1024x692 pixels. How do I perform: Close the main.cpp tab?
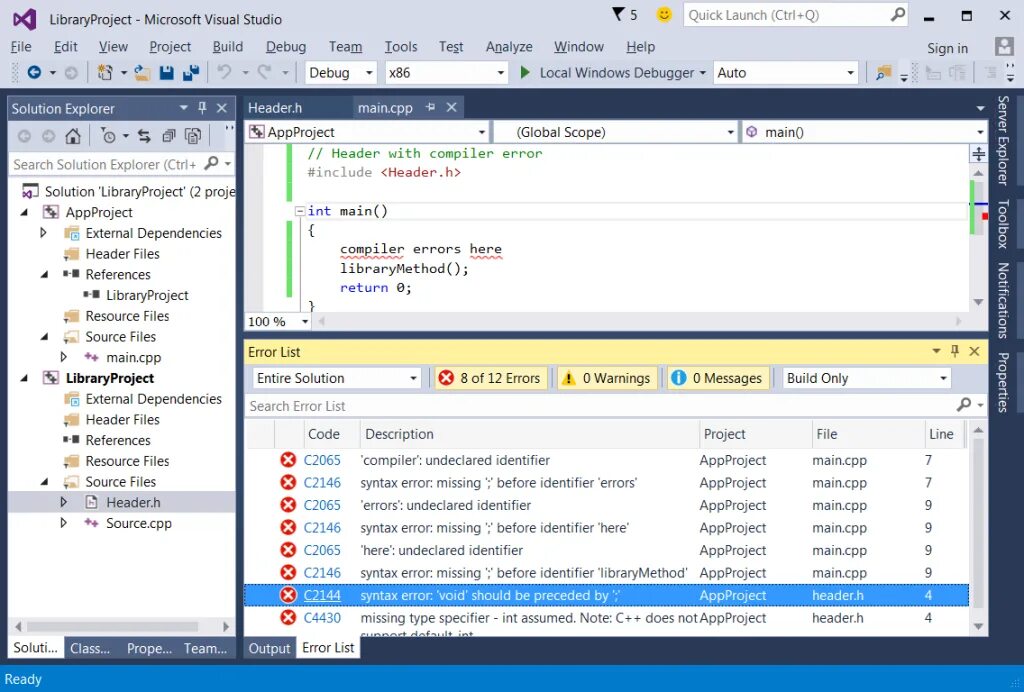pyautogui.click(x=451, y=107)
